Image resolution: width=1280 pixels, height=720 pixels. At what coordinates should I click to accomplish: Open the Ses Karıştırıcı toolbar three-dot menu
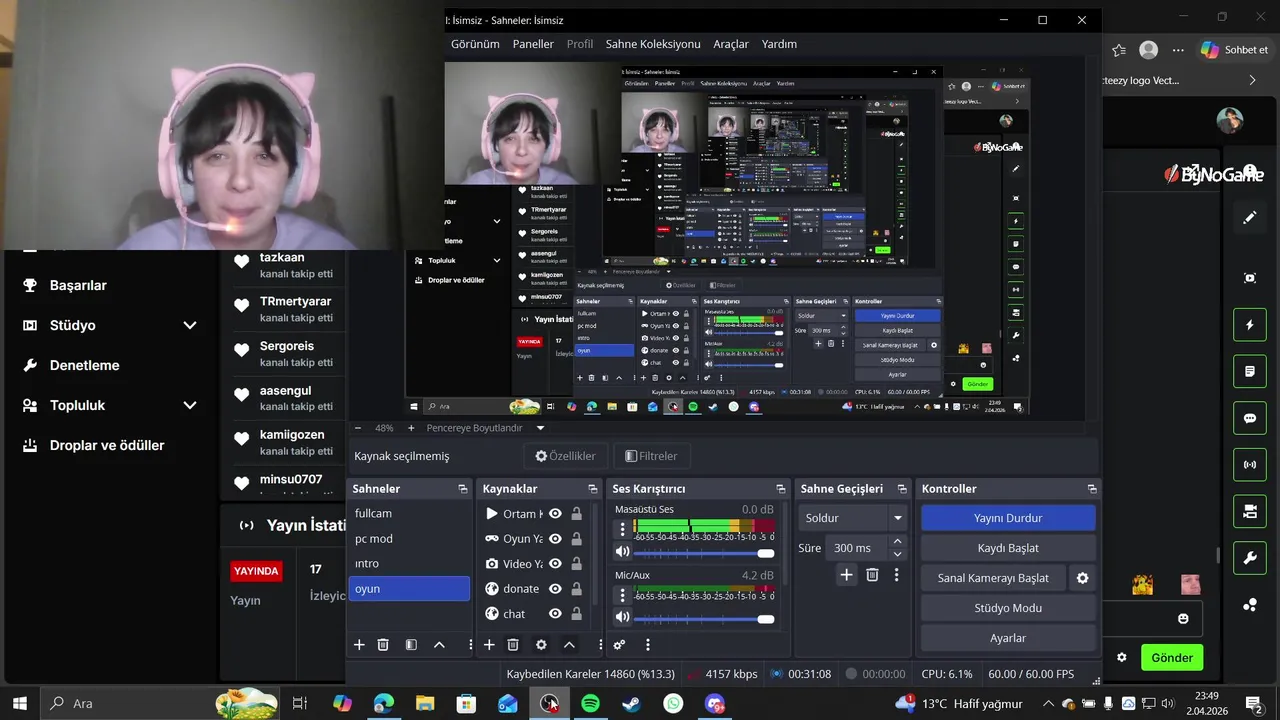(x=648, y=645)
